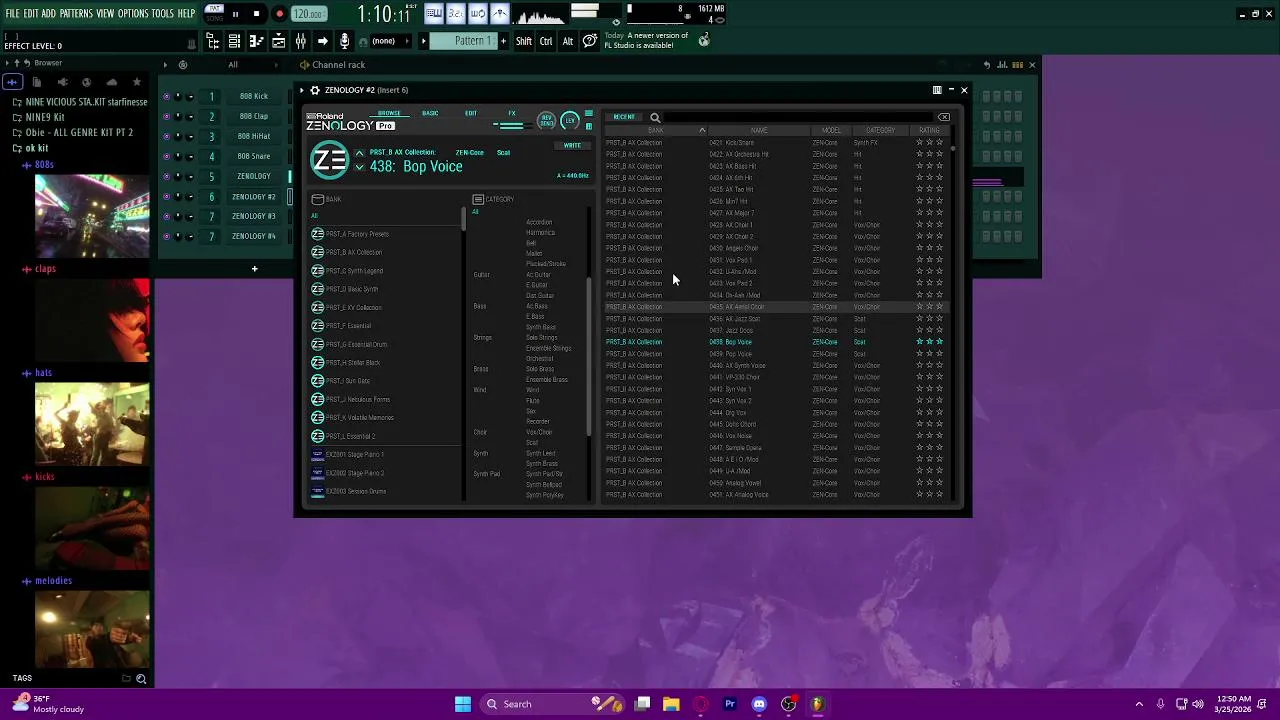Mute the 808 HiHat channel
The height and width of the screenshot is (720, 1280).
(x=166, y=136)
